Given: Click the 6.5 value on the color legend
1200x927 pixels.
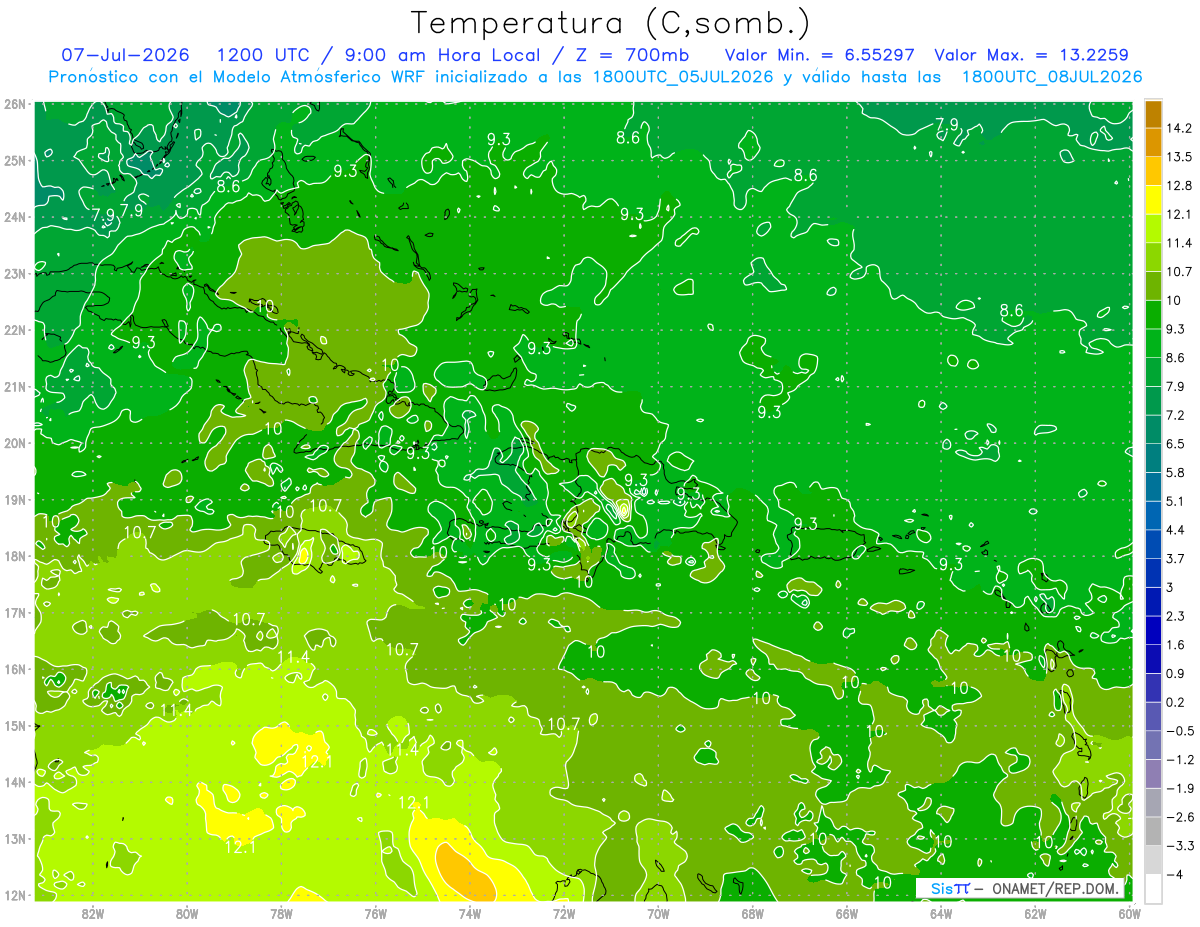Looking at the screenshot, I should pos(1176,444).
